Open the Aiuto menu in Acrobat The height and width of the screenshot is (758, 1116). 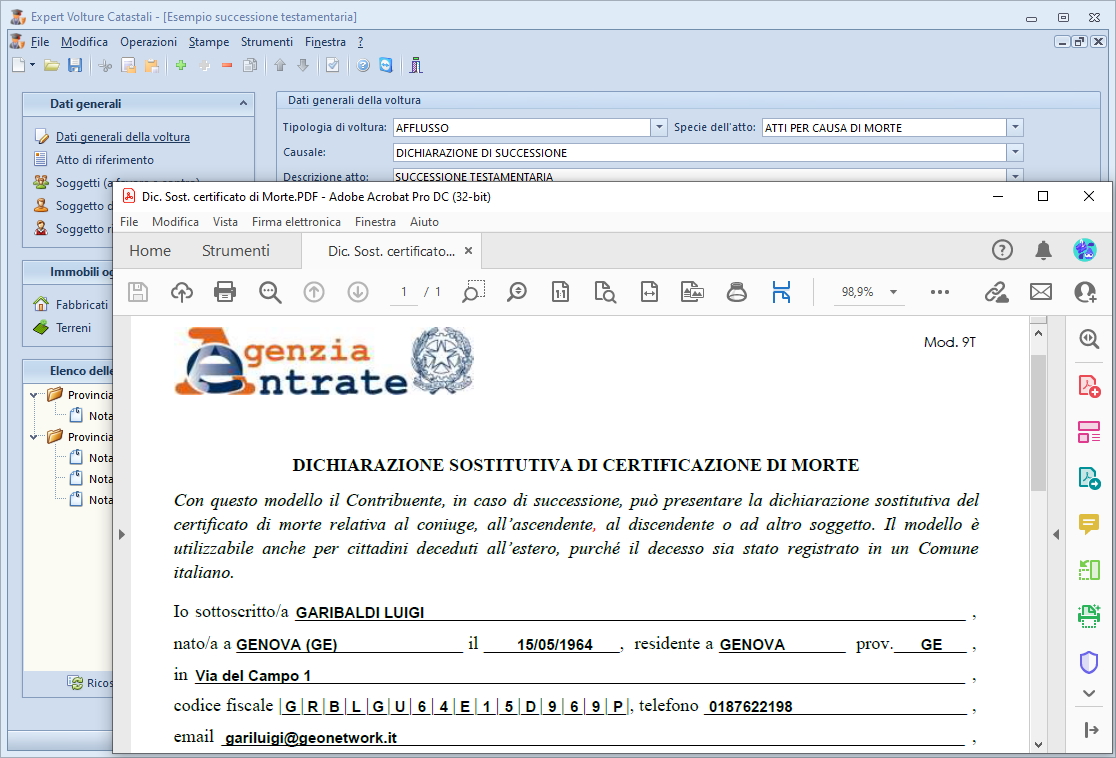pos(424,222)
